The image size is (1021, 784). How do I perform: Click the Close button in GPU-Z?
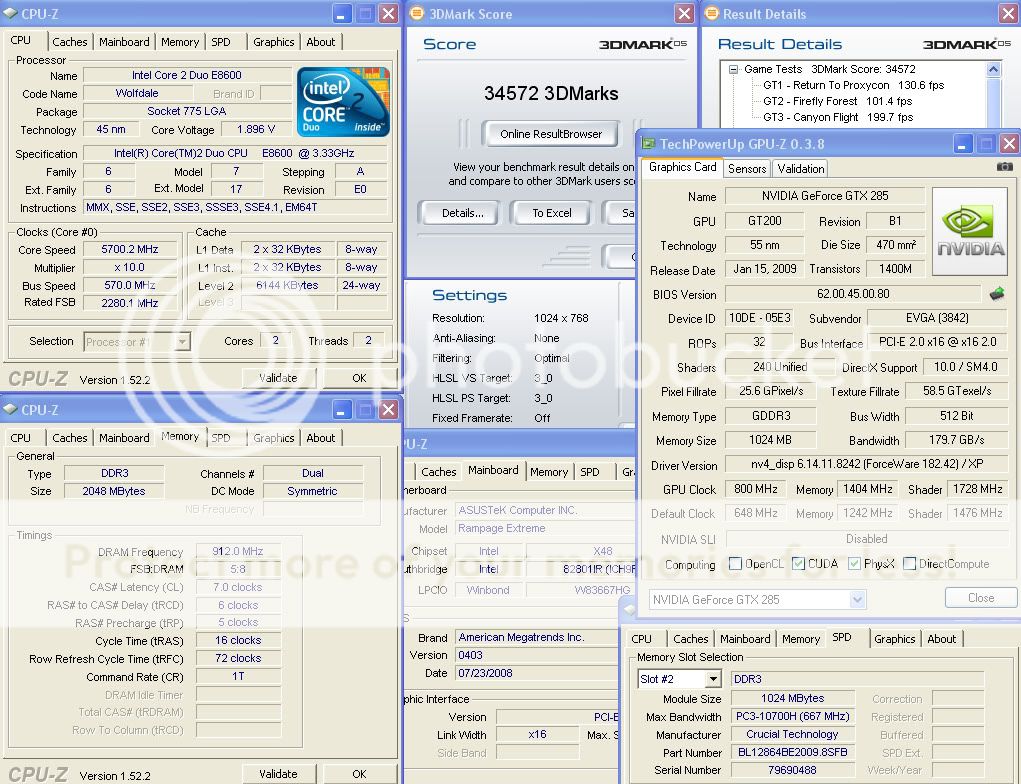tap(981, 598)
